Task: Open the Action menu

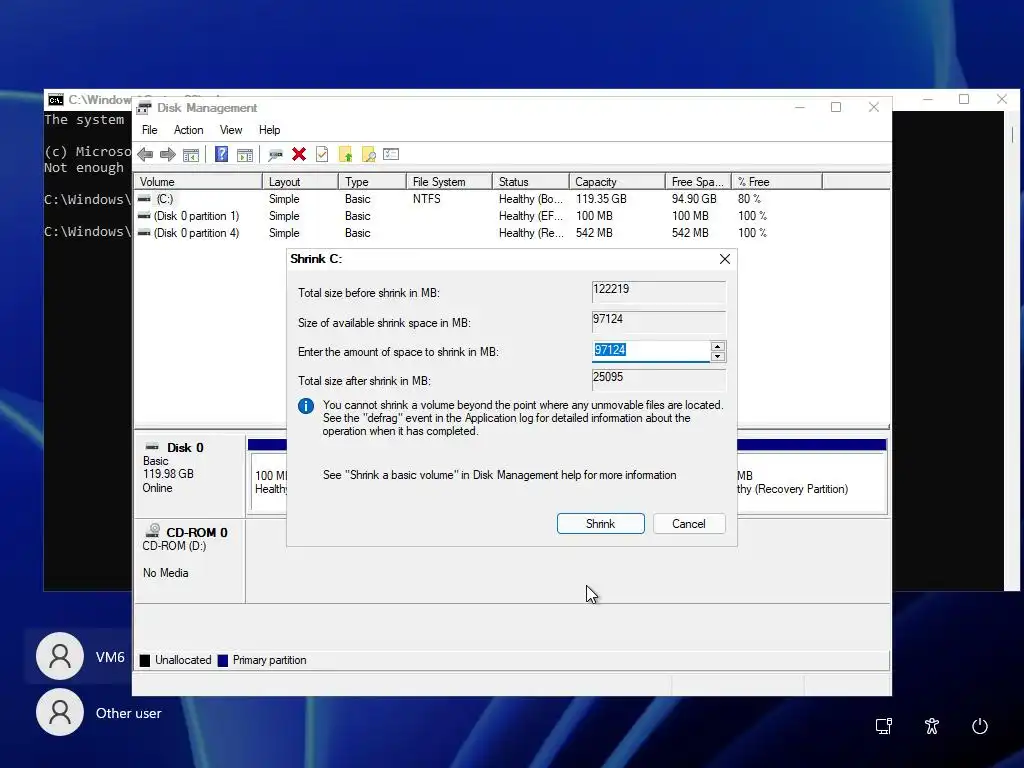Action: click(x=188, y=130)
